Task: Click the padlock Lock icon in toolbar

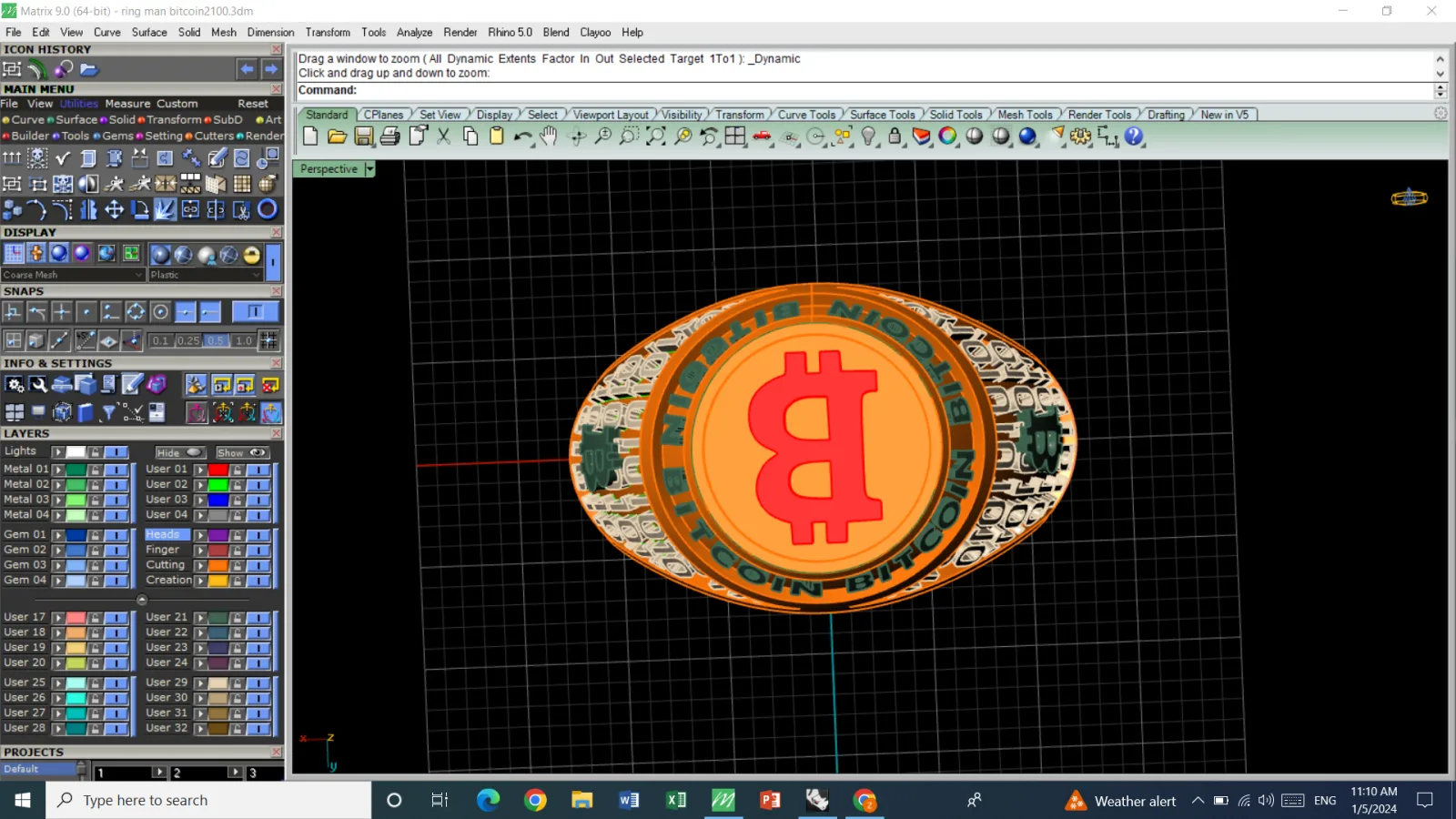Action: (x=895, y=136)
